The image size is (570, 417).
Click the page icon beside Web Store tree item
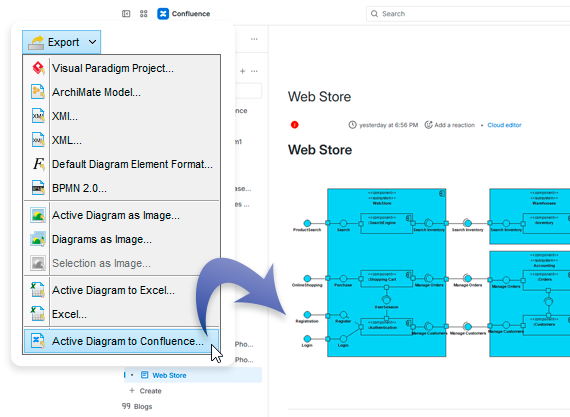click(x=145, y=375)
